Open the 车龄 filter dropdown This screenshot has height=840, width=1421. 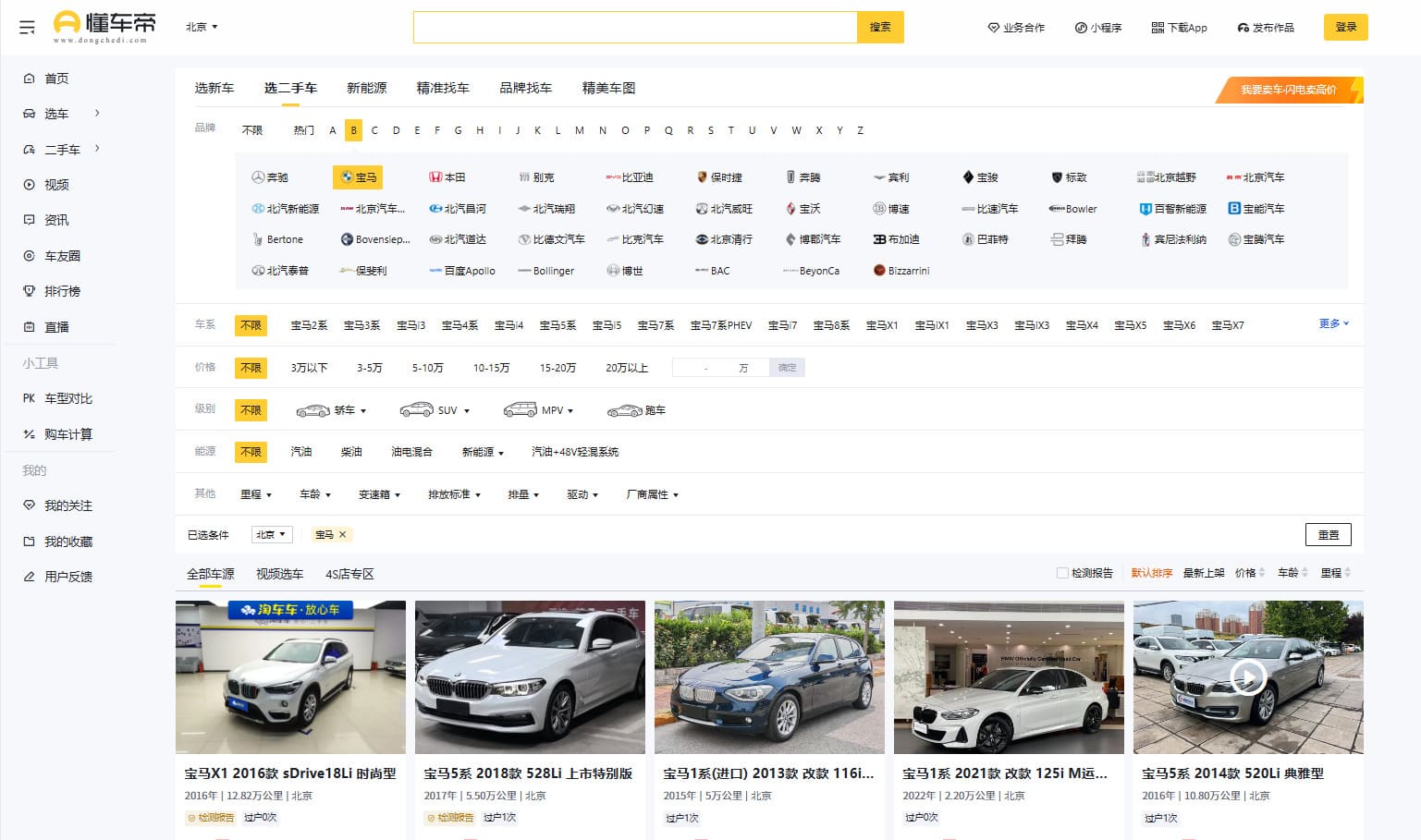(x=315, y=494)
